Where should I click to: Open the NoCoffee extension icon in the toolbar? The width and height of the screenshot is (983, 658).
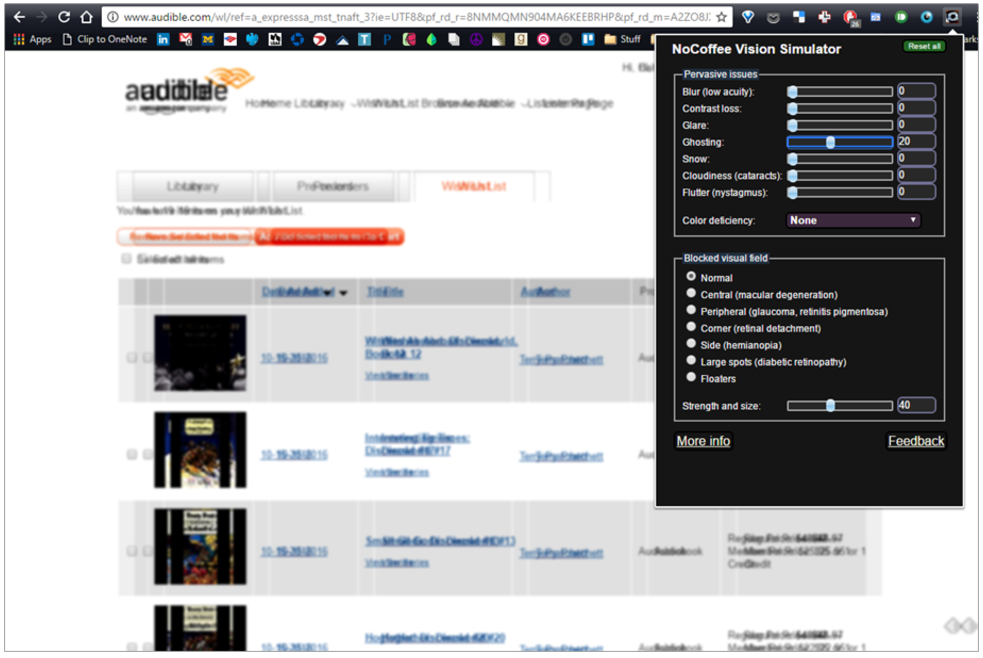952,17
